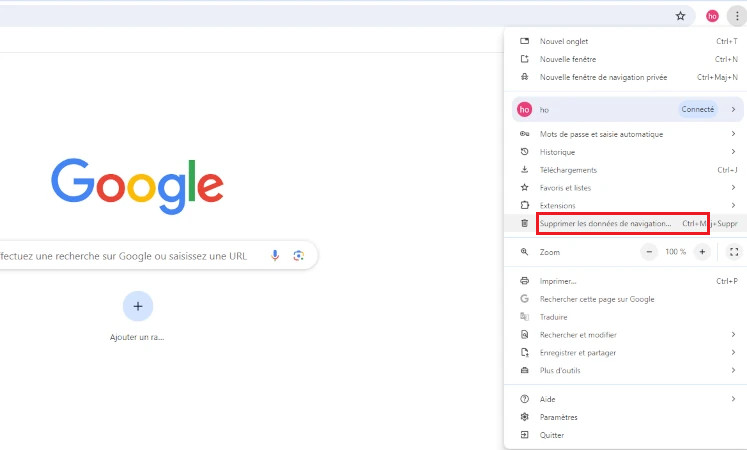The image size is (747, 450).
Task: Click the trash icon for Supprimer les données
Action: point(525,223)
